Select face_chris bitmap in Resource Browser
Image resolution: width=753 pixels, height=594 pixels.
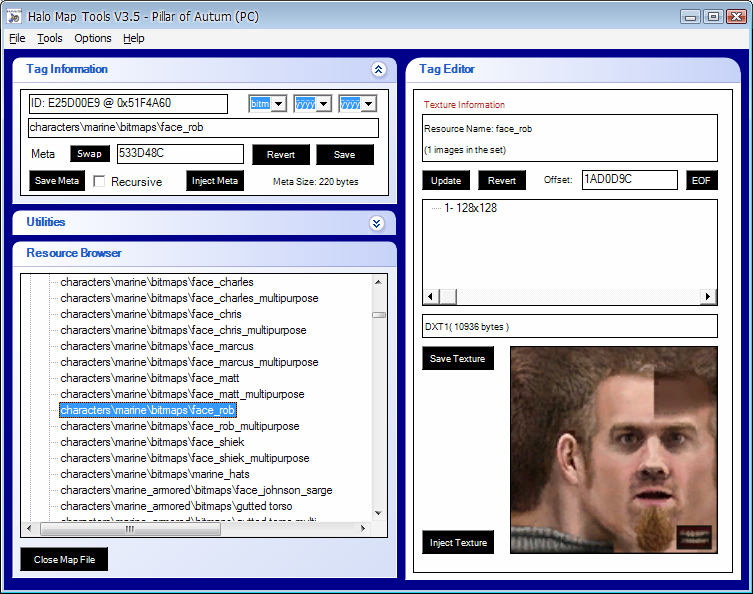[150, 314]
